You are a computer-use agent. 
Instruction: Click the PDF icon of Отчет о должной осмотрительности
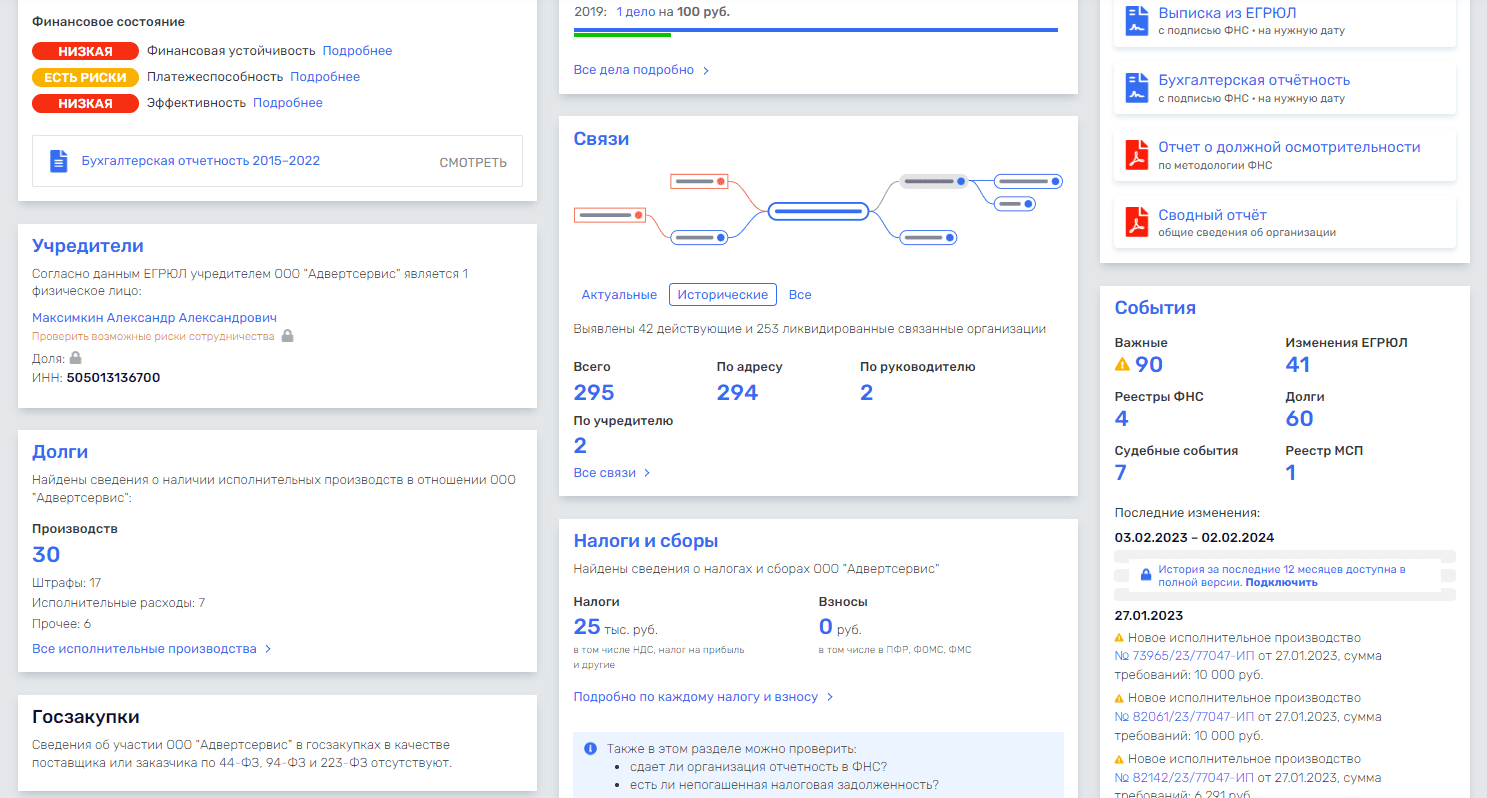(1137, 155)
